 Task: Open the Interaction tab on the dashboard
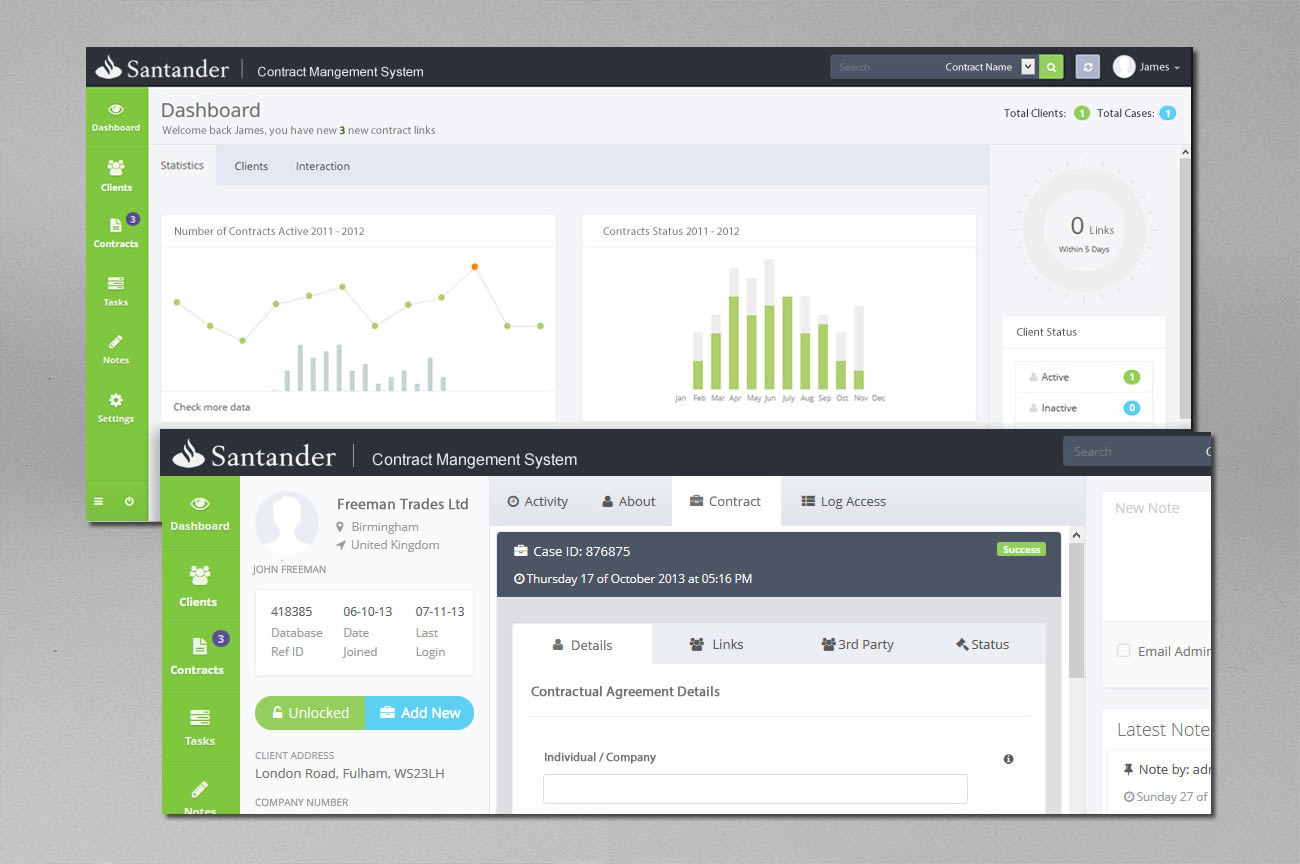[322, 165]
